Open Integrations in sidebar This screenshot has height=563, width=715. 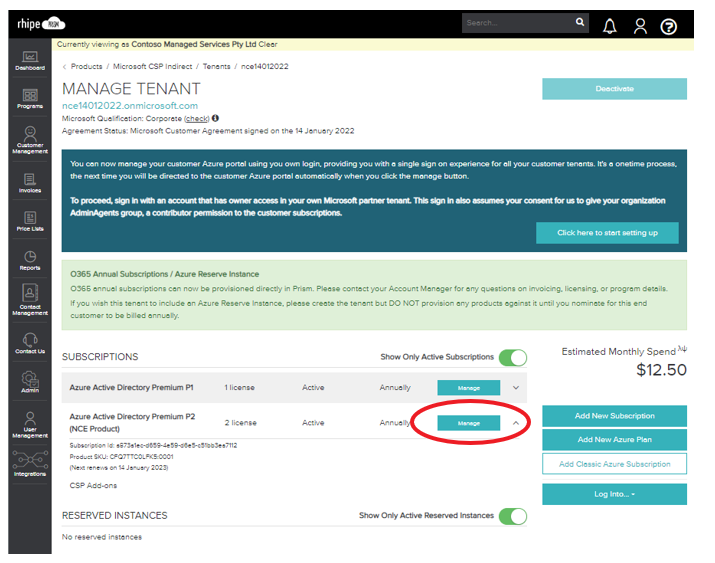coord(30,463)
